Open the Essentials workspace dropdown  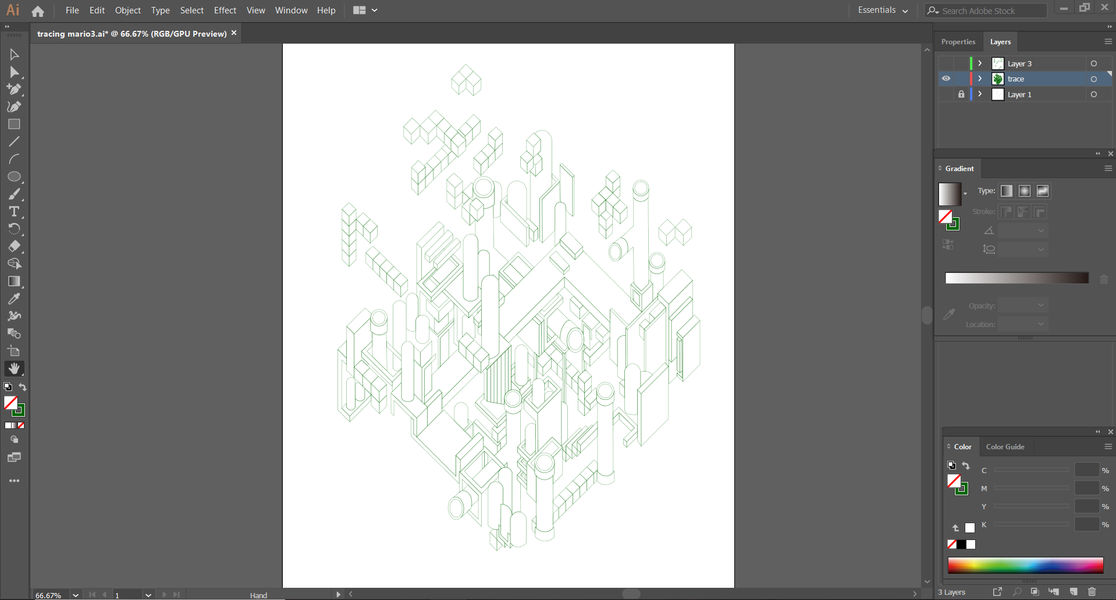click(x=883, y=11)
